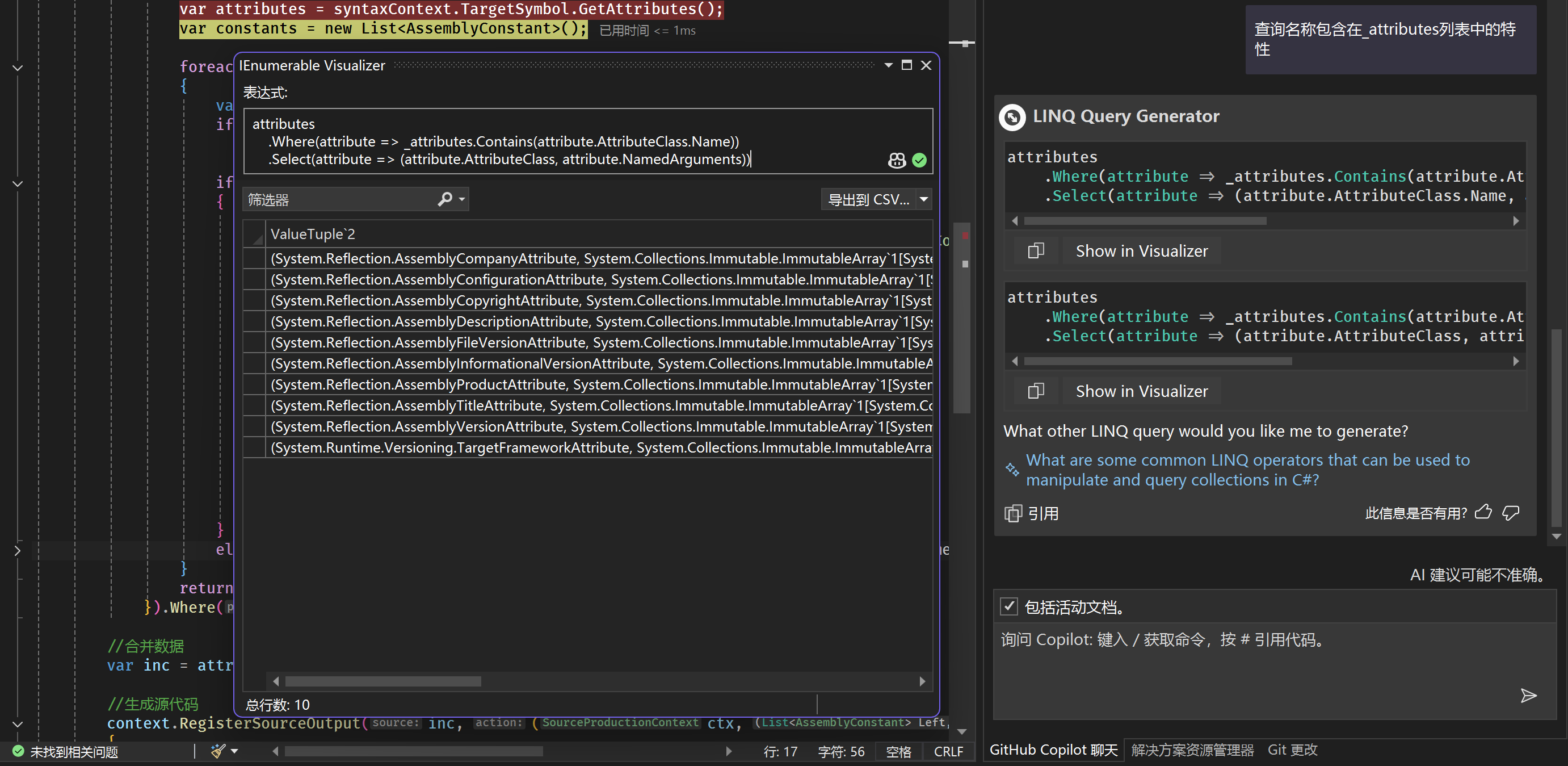This screenshot has height=766, width=1568.
Task: Click the editor horizontal scrollbar thumb
Action: 413,751
